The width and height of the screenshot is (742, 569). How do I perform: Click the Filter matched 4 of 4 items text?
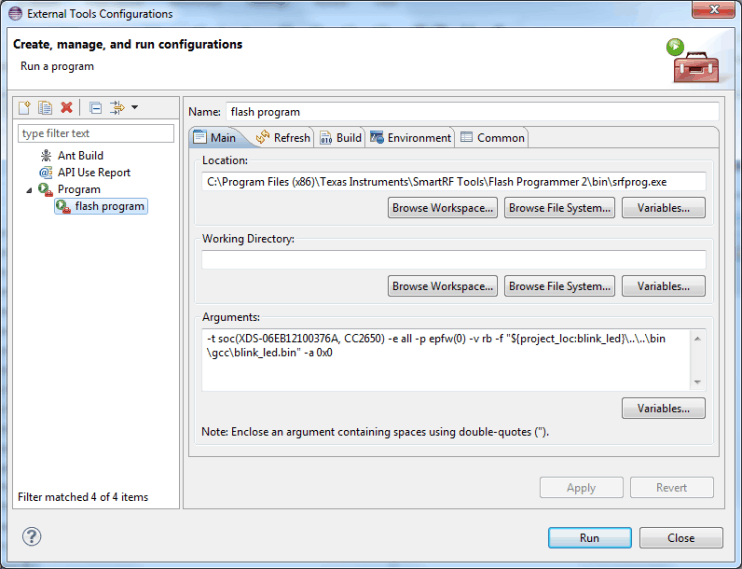83,497
